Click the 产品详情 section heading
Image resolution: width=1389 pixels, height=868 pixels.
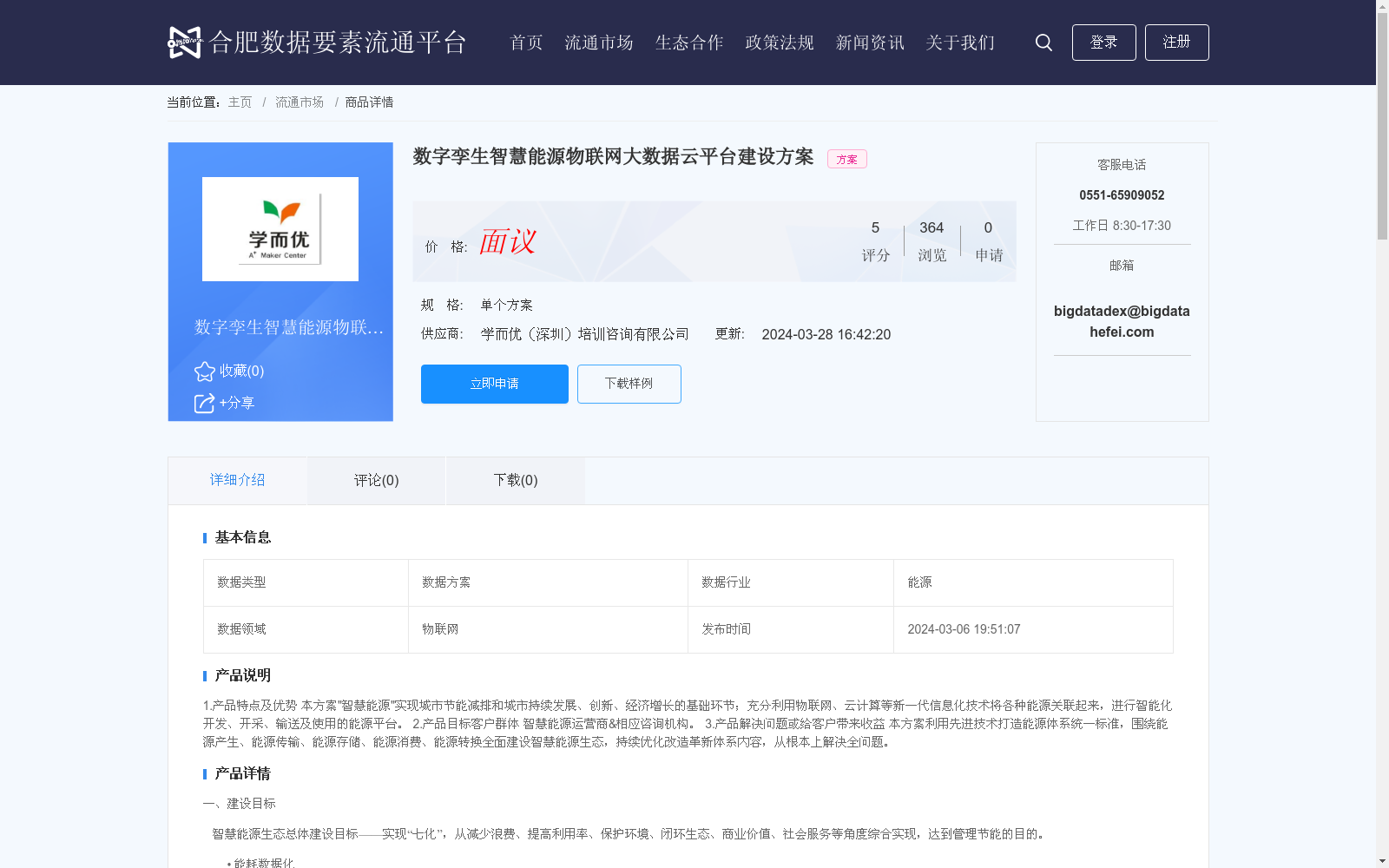point(243,774)
